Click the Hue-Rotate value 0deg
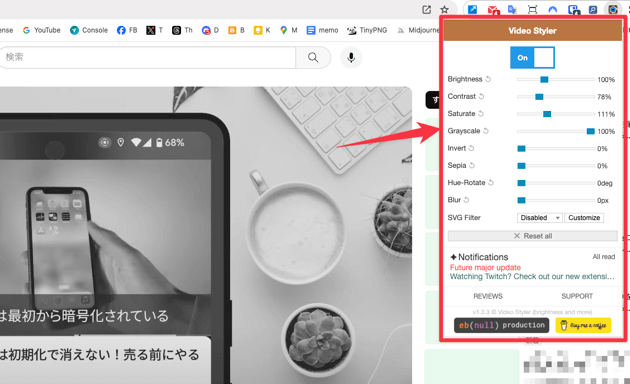 (605, 183)
